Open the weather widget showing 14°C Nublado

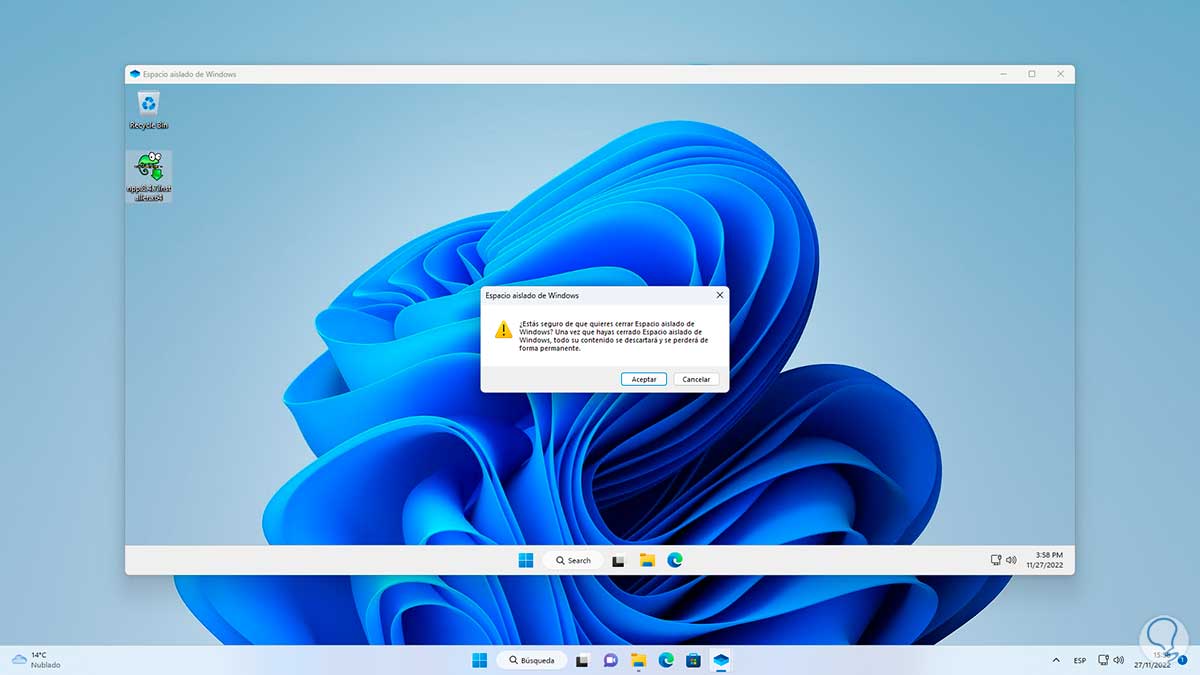[36, 660]
